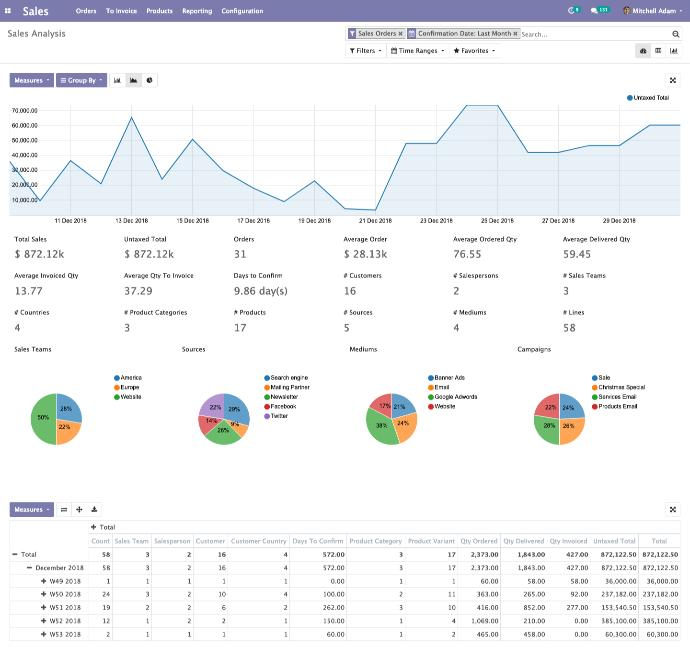This screenshot has height=656, width=690.
Task: Toggle the Untaxed Total legend series
Action: (x=650, y=98)
